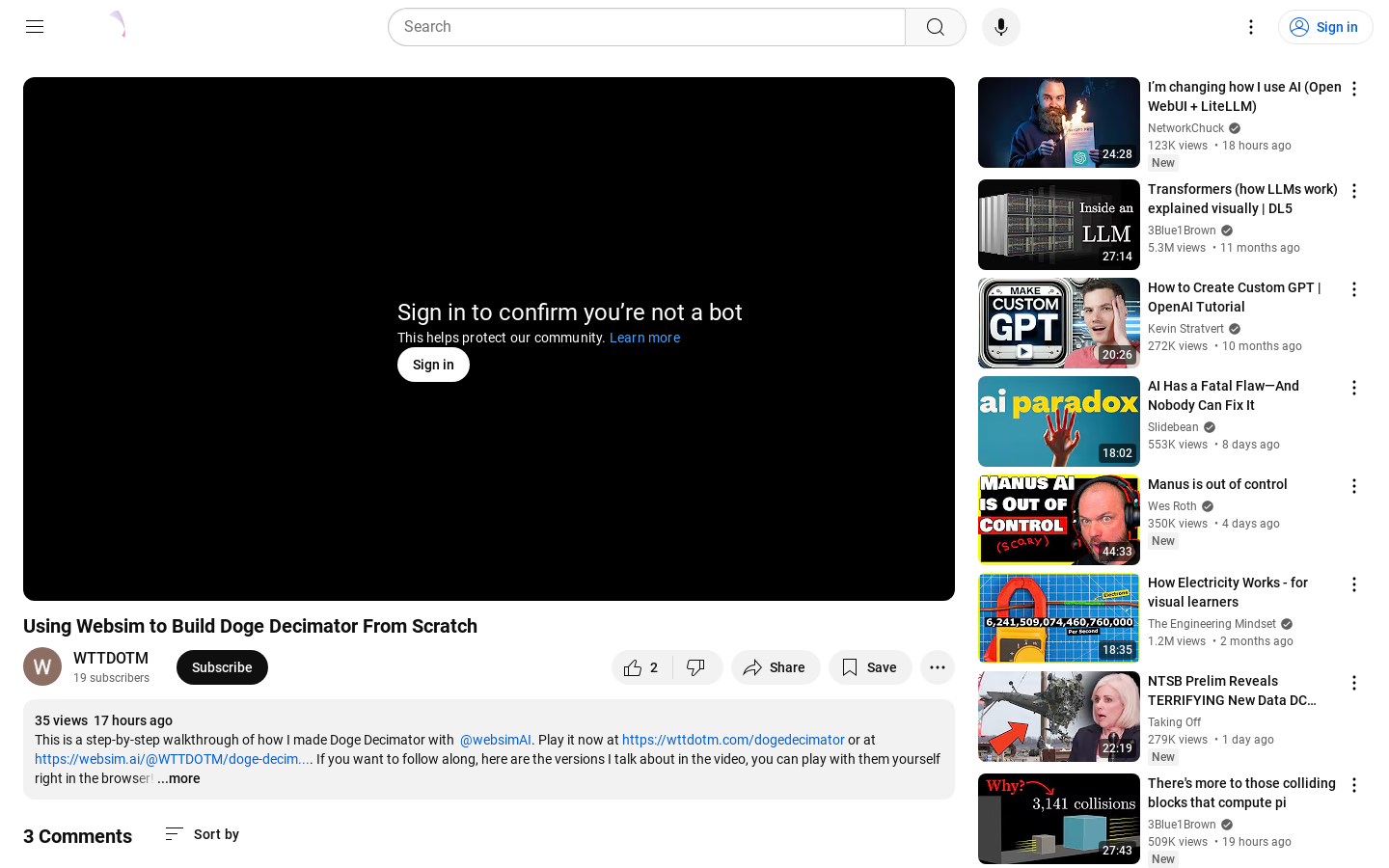The width and height of the screenshot is (1389, 868).
Task: Subscribe to the WTTDOTM channel
Action: pyautogui.click(x=222, y=667)
